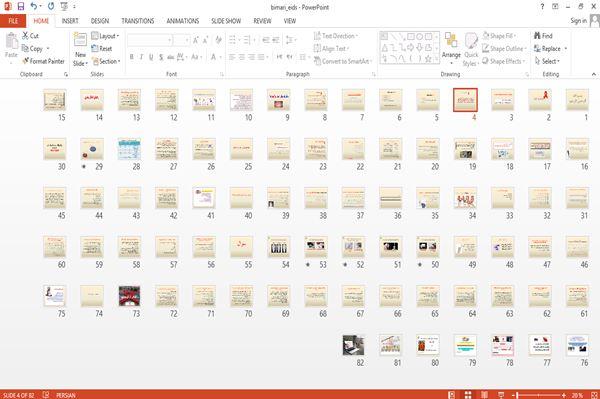Screen dimensions: 600x399
Task: Click the Redo/Repeat icon
Action: (x=51, y=7)
